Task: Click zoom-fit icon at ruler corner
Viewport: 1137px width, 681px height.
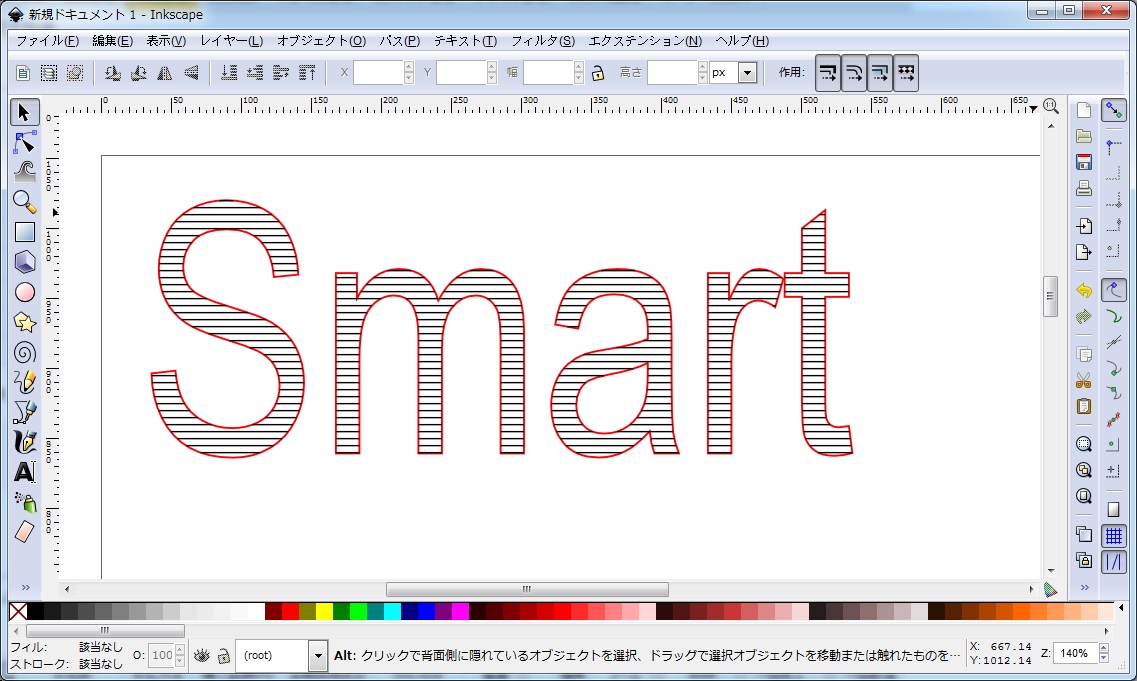Action: click(1051, 107)
